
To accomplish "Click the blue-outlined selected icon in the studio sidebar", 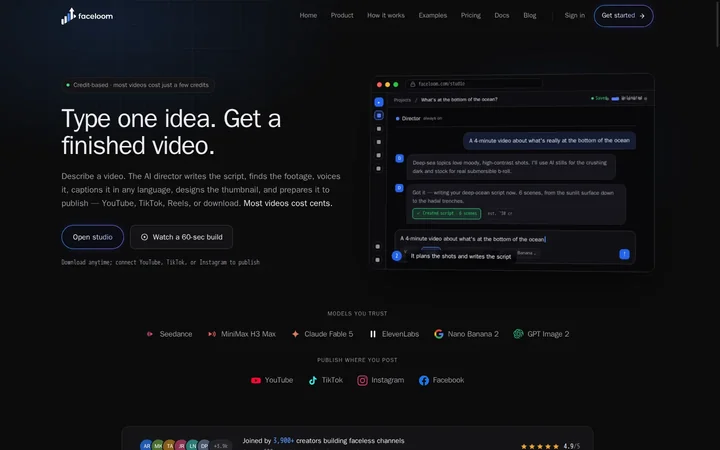I will (379, 115).
